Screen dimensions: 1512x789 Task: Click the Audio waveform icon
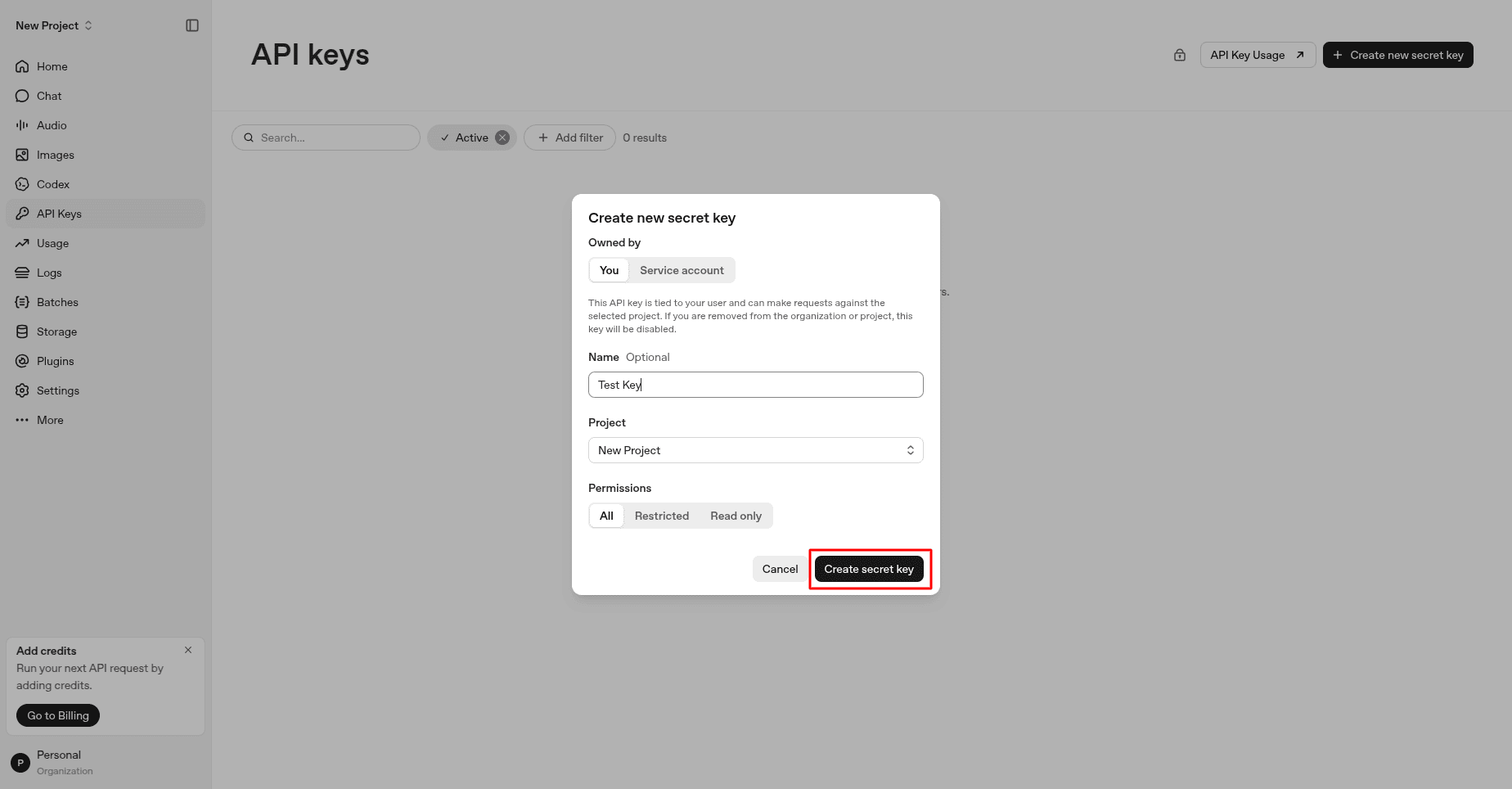(x=22, y=125)
